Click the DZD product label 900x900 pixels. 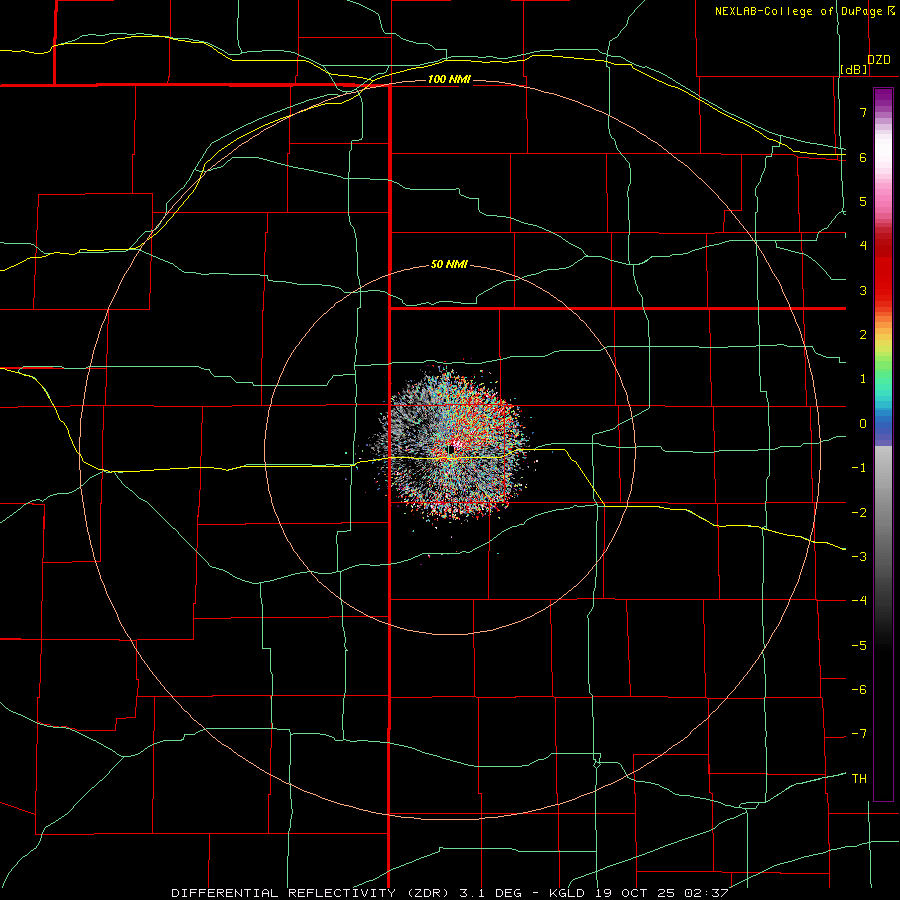click(x=879, y=60)
